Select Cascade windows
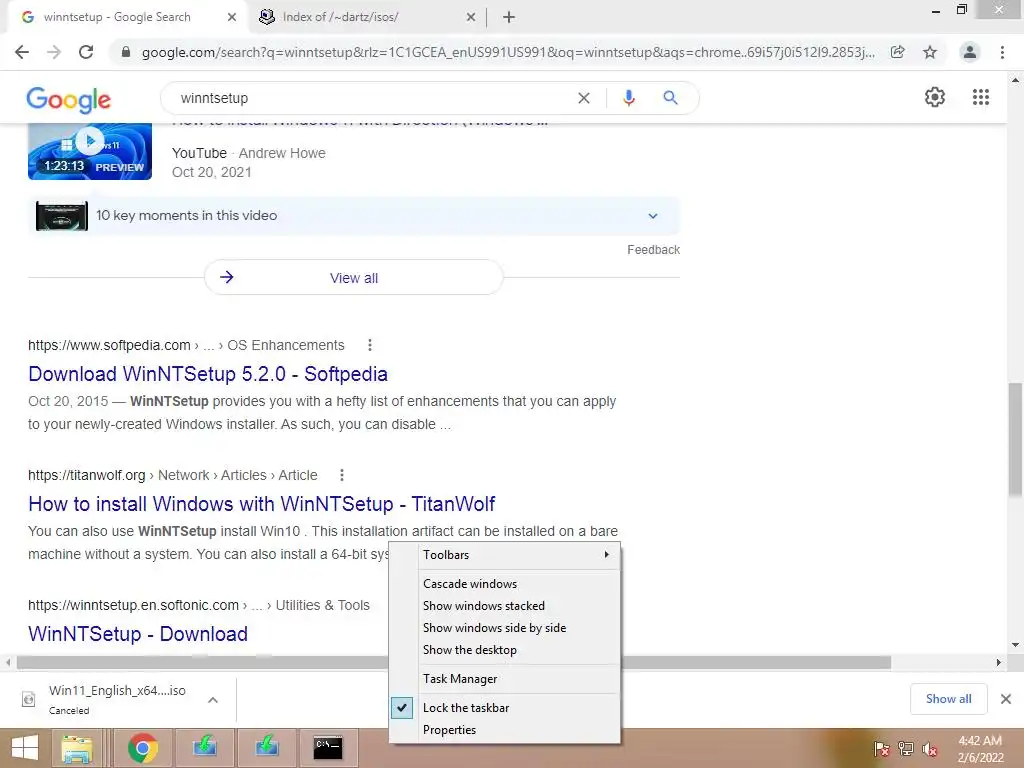The image size is (1024, 768). [505, 584]
